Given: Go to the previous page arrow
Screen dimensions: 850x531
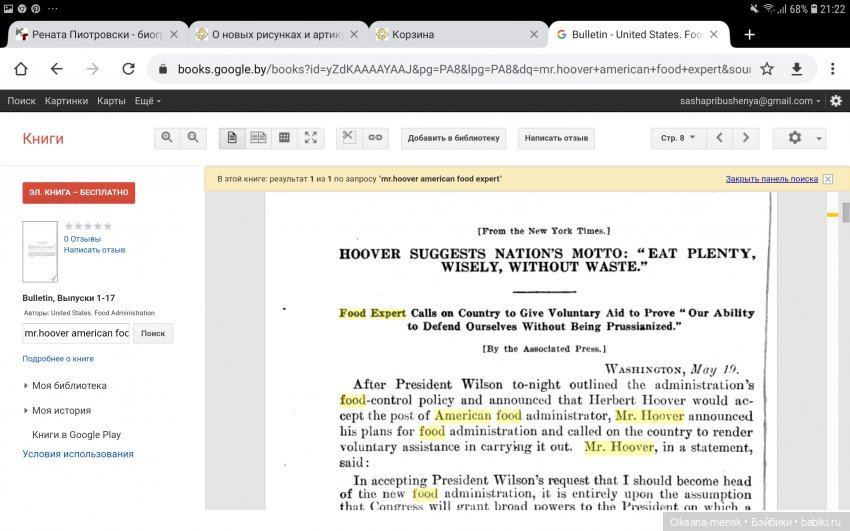Looking at the screenshot, I should (x=720, y=138).
